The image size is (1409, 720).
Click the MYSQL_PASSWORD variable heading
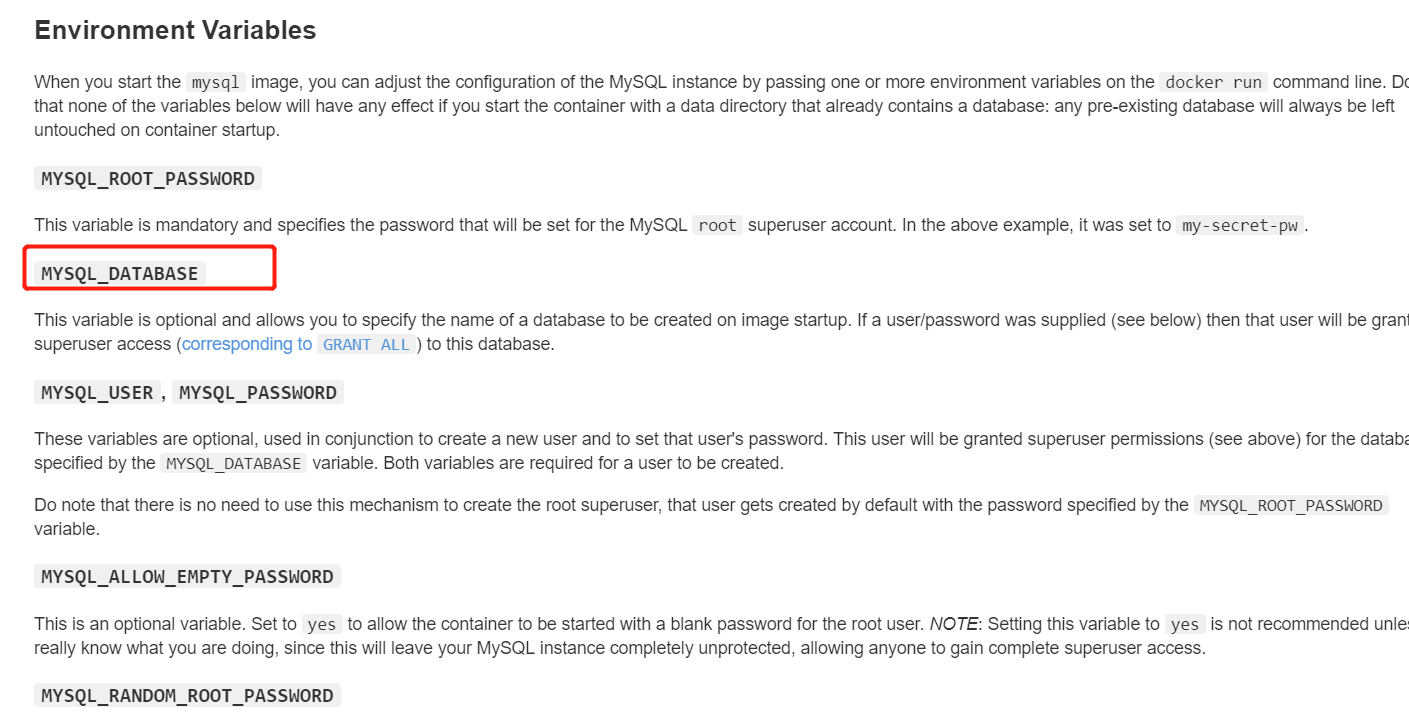[257, 393]
